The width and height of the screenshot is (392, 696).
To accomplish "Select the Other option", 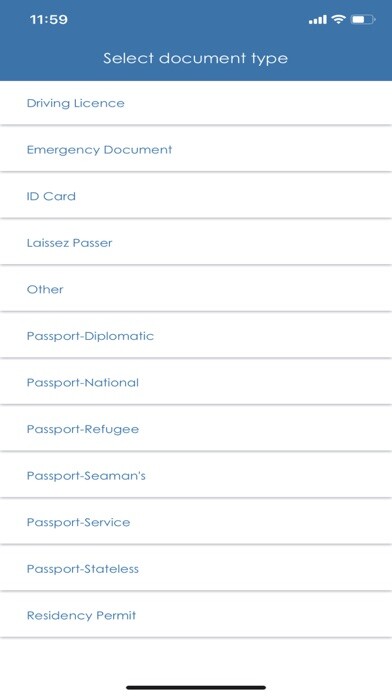I will (196, 289).
